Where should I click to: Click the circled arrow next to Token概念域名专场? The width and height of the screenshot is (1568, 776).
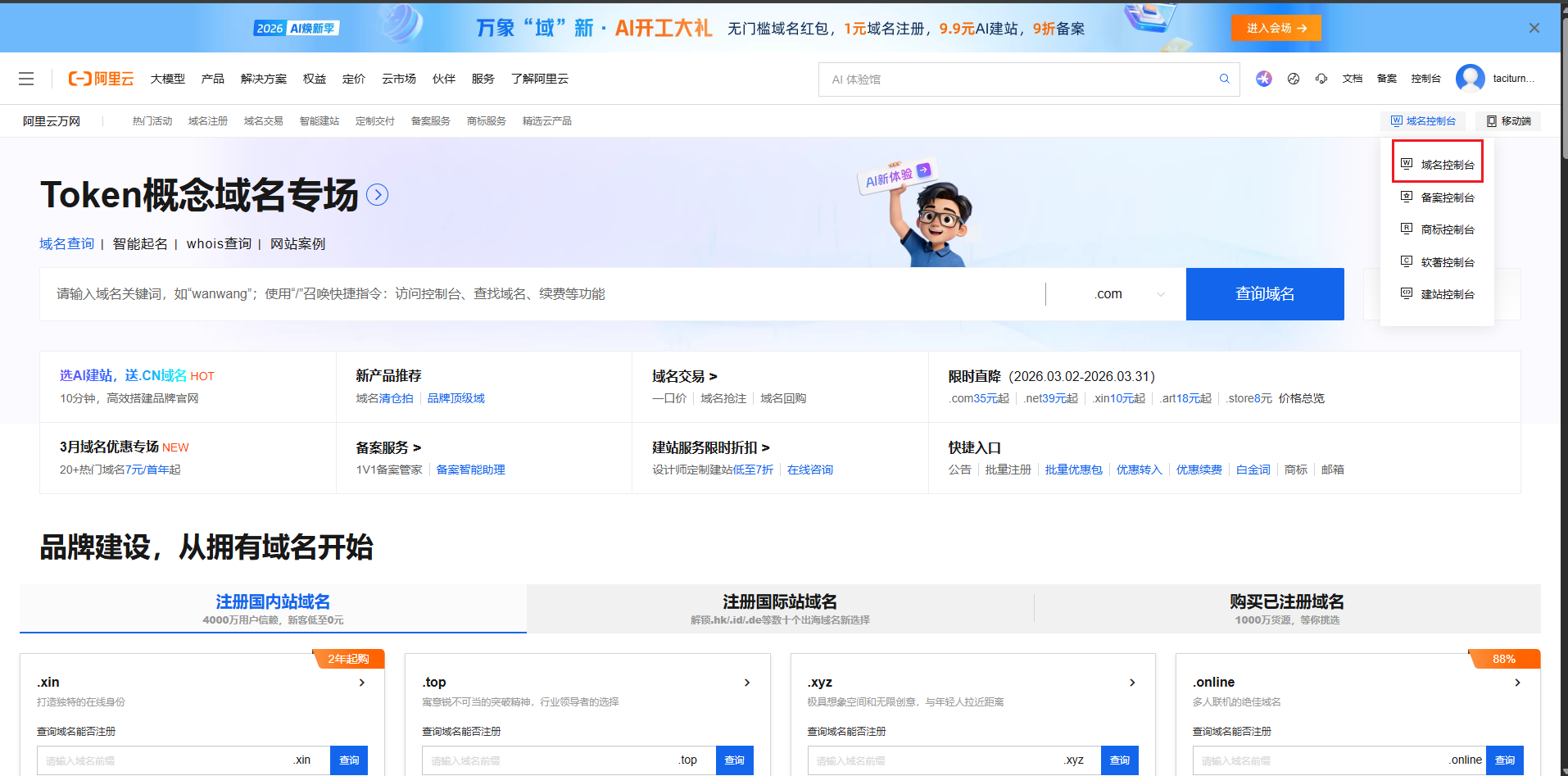click(x=377, y=195)
